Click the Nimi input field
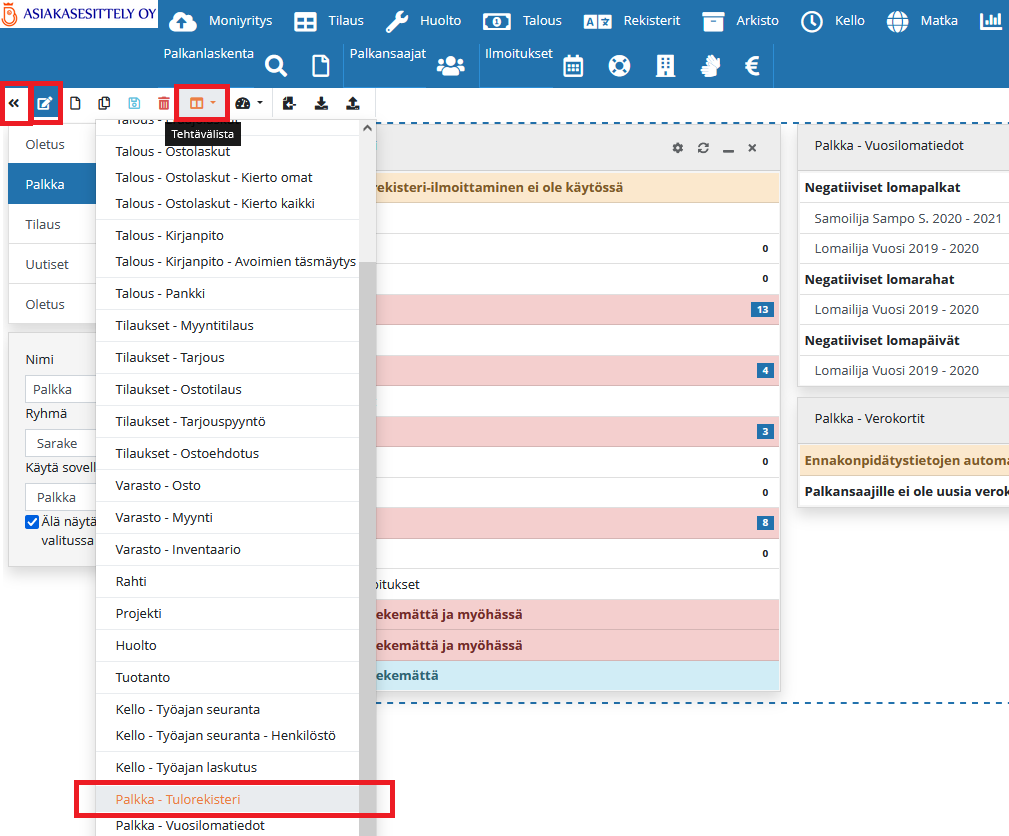Viewport: 1009px width, 836px height. (60, 389)
